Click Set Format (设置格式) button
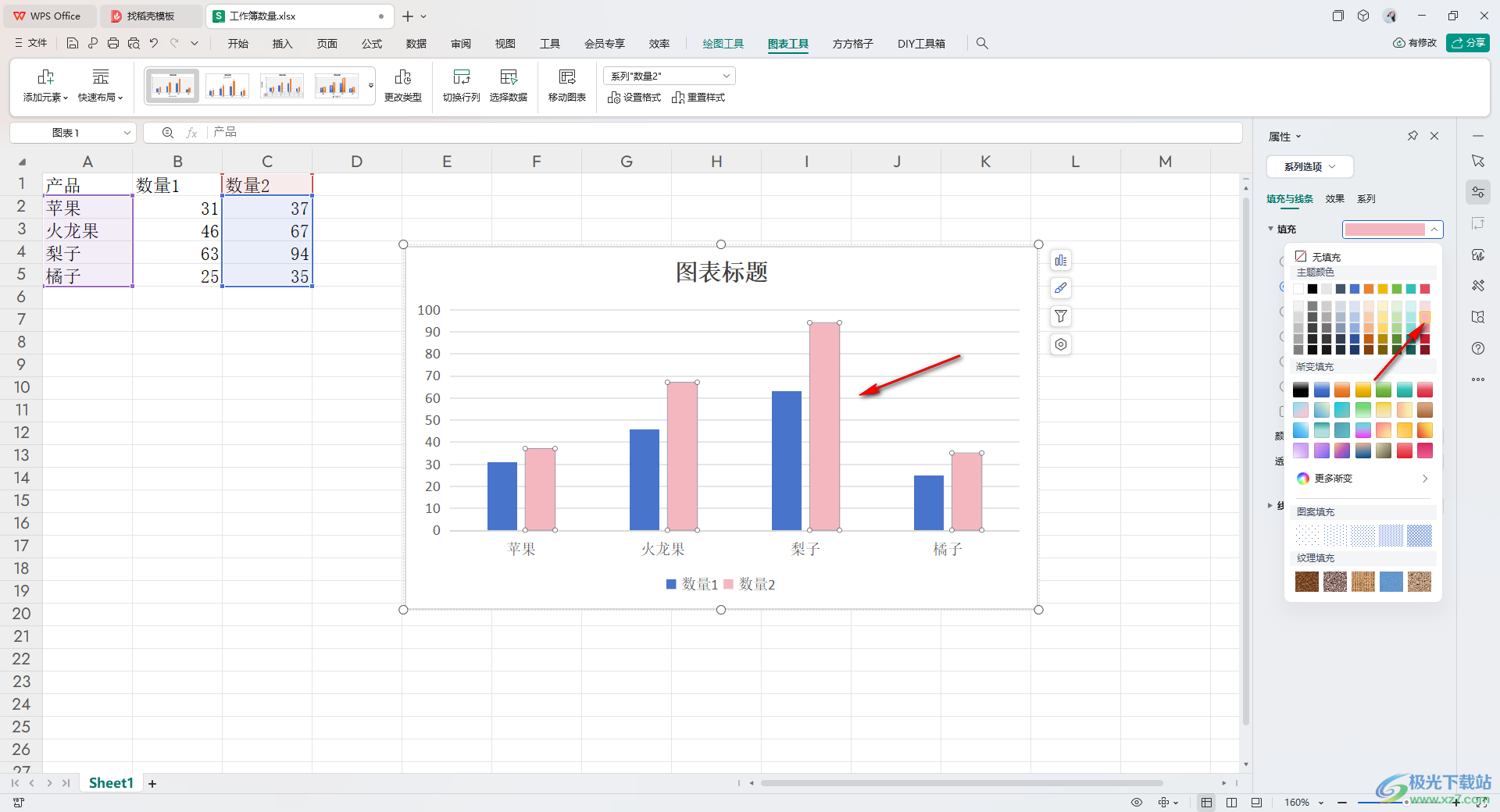This screenshot has height=812, width=1500. click(634, 98)
